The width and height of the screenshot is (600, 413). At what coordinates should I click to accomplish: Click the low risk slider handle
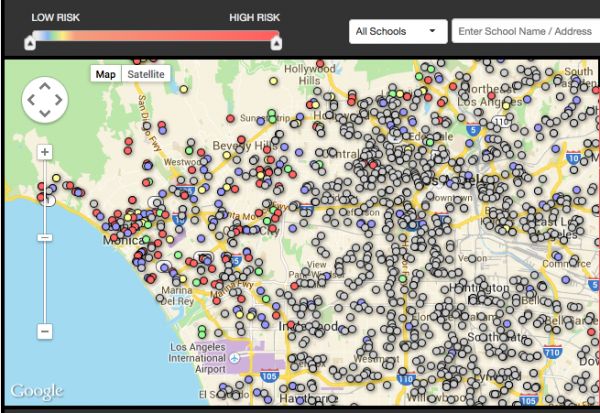[30, 42]
